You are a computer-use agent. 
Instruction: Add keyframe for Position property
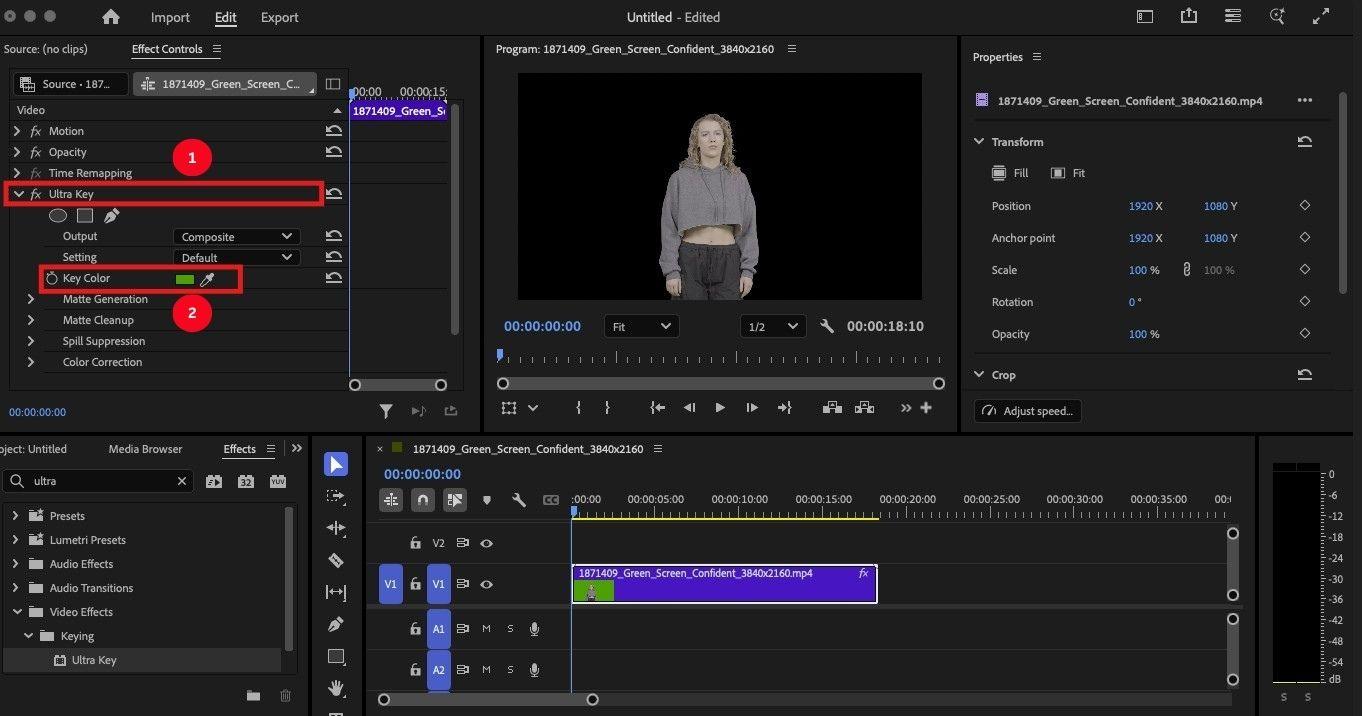point(1304,206)
